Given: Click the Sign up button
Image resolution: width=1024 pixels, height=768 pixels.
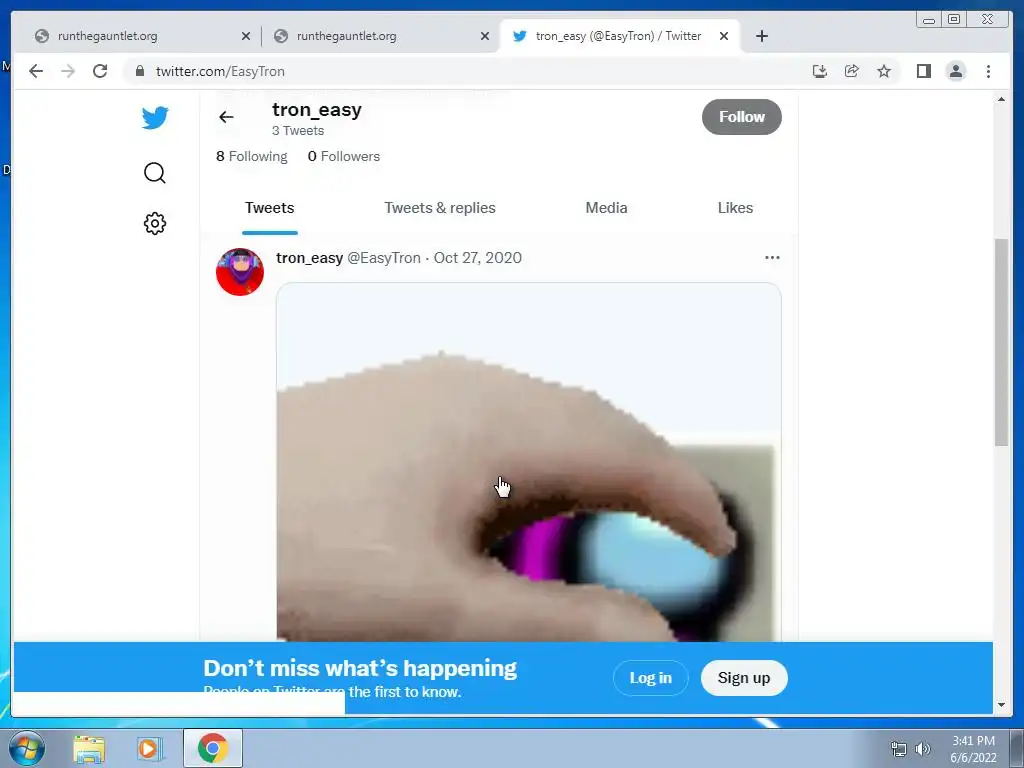Looking at the screenshot, I should [744, 678].
